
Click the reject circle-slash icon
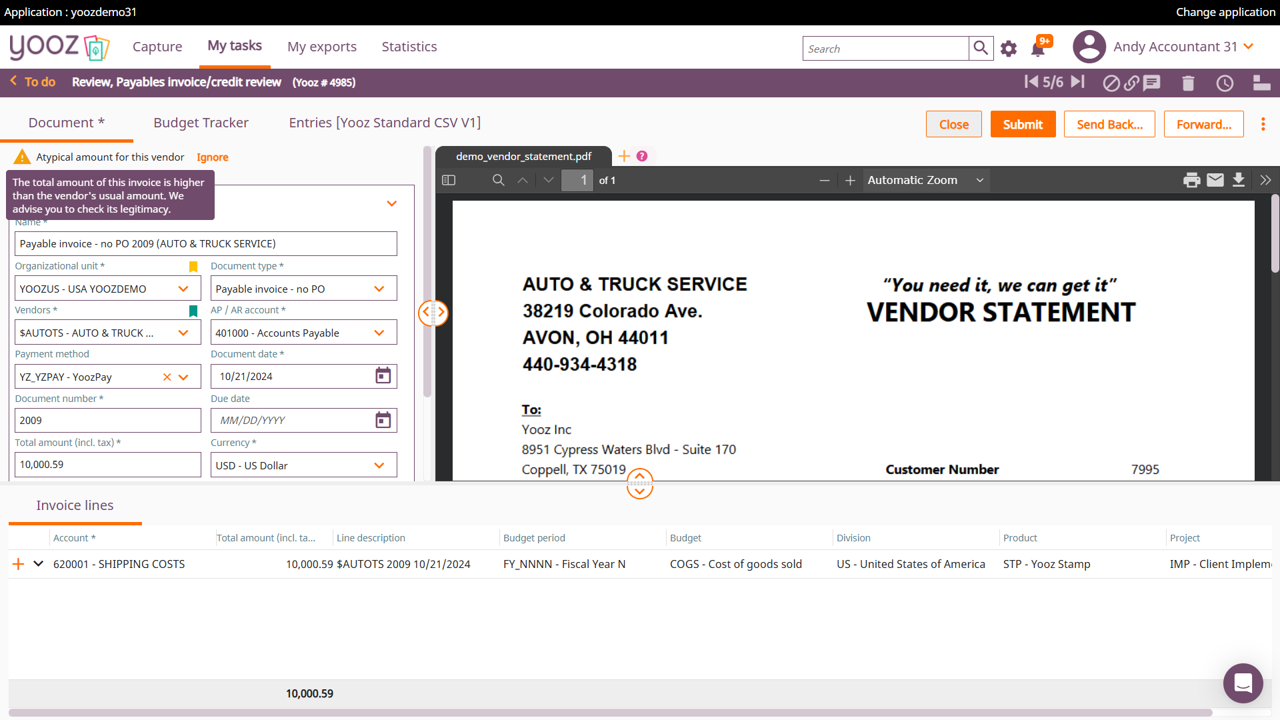[1110, 83]
